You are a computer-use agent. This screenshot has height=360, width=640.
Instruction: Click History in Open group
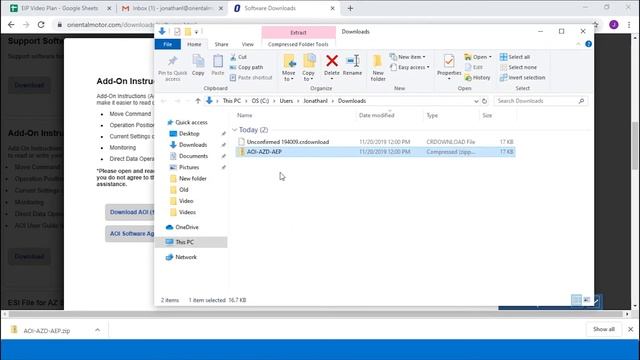pos(477,78)
